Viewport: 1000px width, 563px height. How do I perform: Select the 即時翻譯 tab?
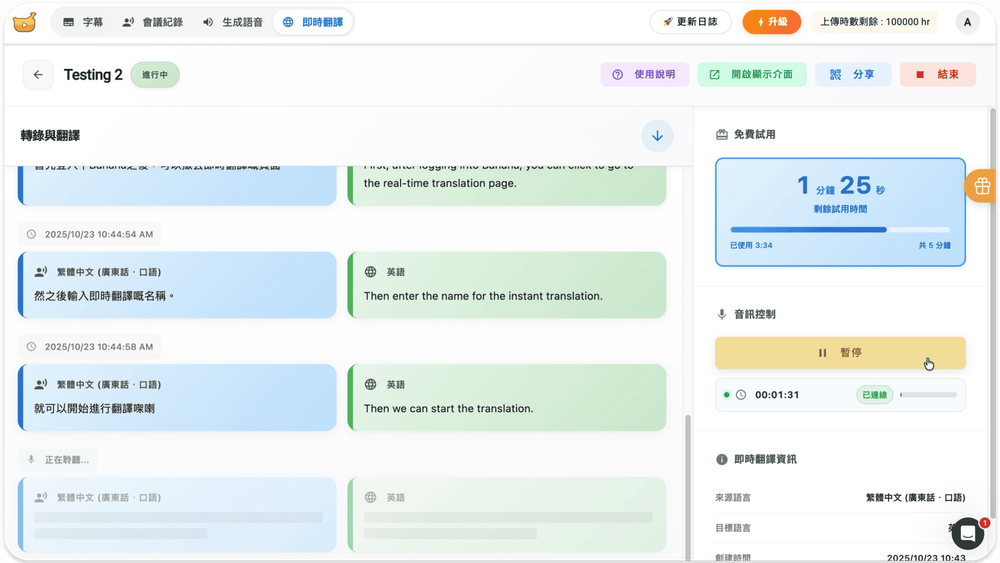[312, 22]
